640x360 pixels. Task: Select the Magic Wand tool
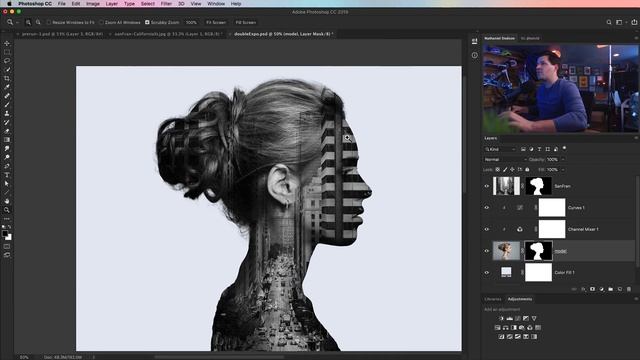pos(7,70)
